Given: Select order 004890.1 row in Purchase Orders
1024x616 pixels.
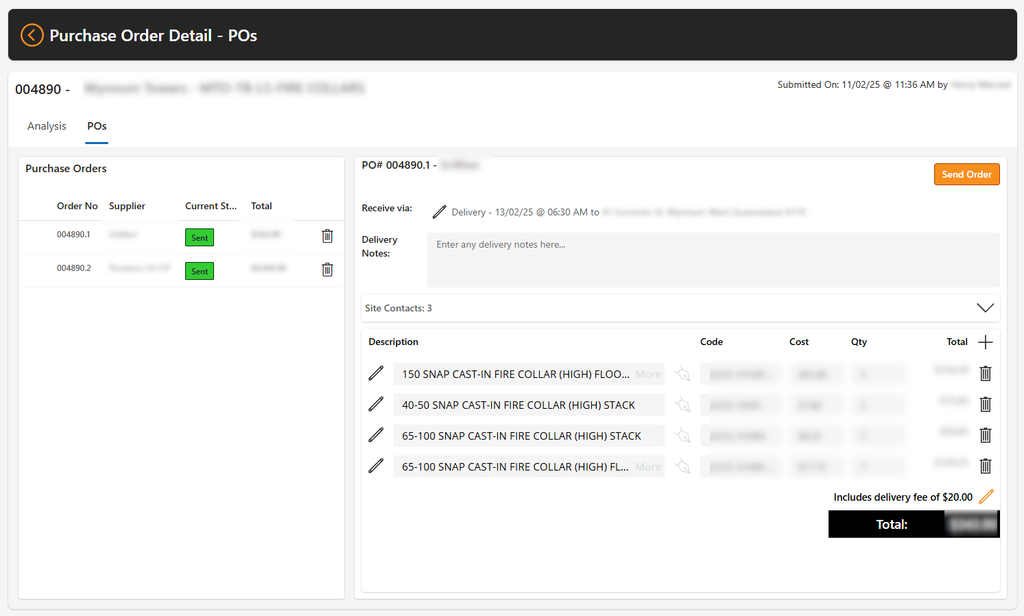Looking at the screenshot, I should click(x=181, y=236).
